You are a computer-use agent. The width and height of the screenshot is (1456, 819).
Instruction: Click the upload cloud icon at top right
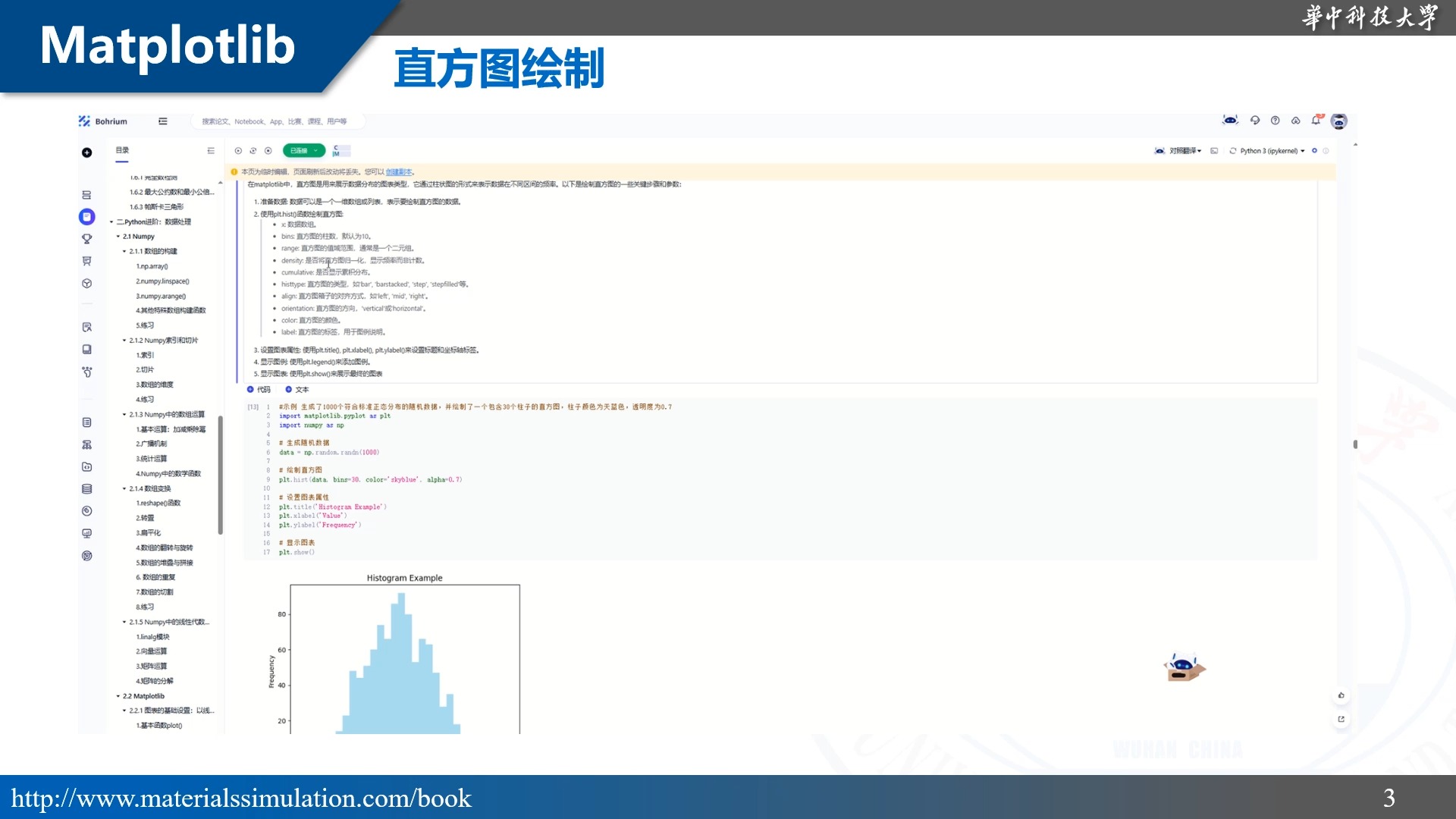click(x=1294, y=120)
